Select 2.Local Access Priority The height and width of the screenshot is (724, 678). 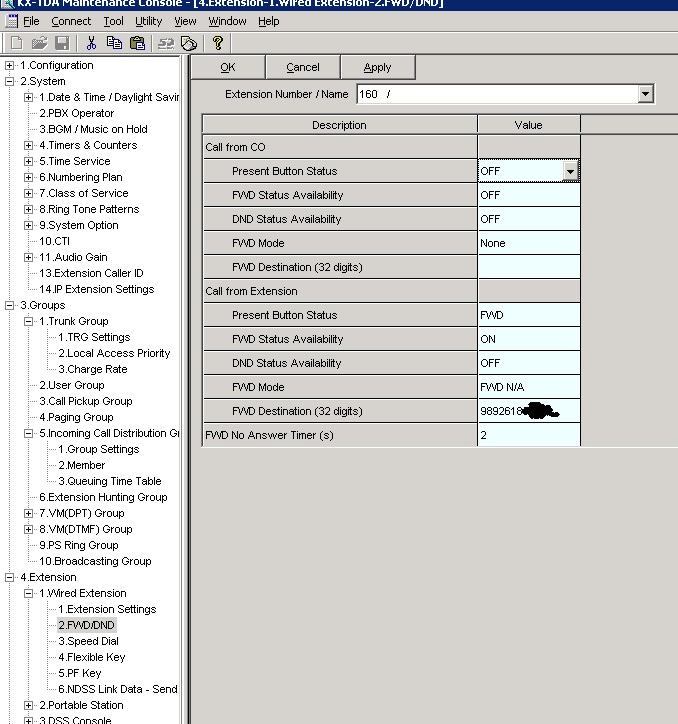coord(114,354)
